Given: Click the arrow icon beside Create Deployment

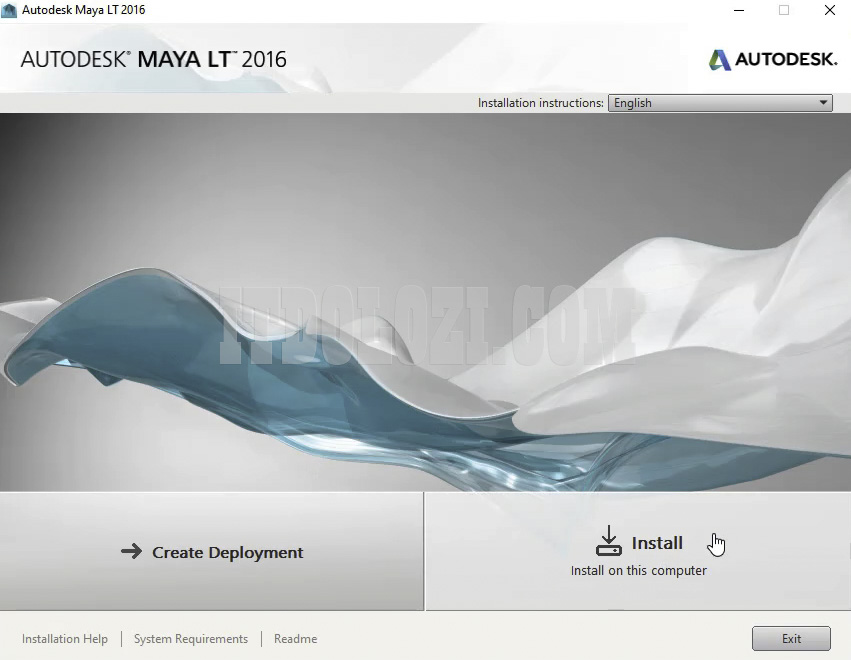Looking at the screenshot, I should tap(131, 551).
